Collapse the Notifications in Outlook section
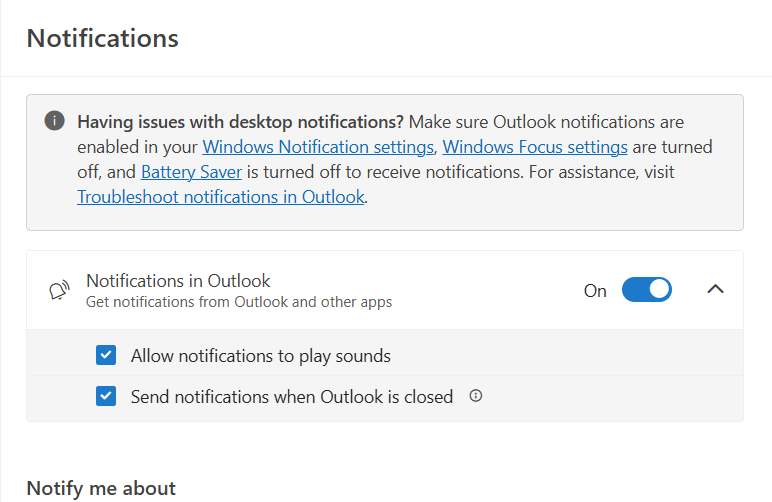The height and width of the screenshot is (502, 772). pyautogui.click(x=715, y=289)
